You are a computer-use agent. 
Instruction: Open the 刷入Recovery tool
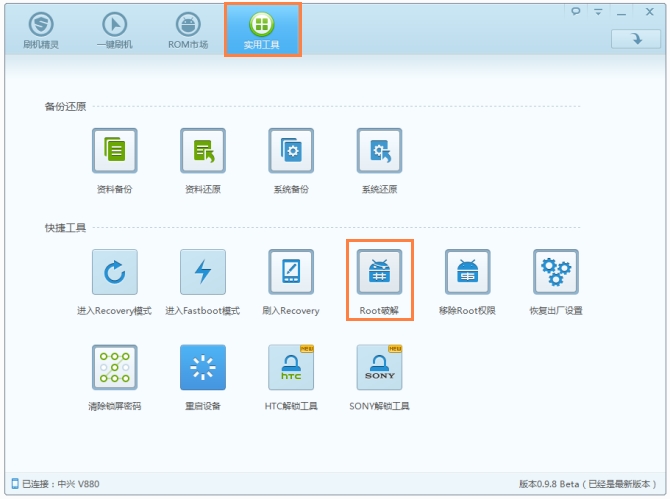coord(291,272)
